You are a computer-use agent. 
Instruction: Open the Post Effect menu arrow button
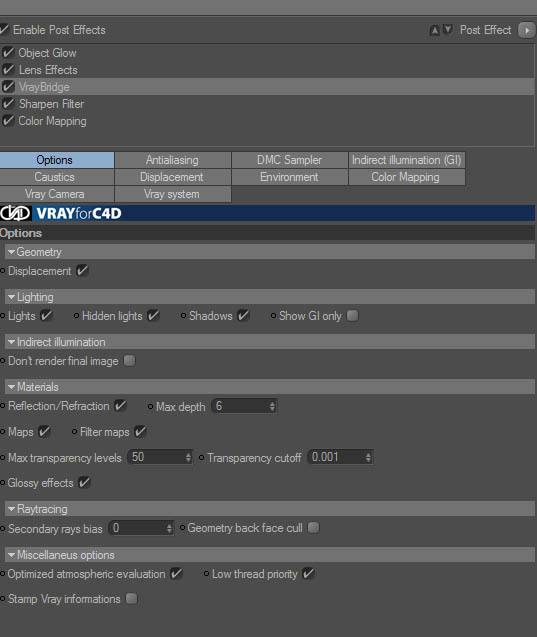click(526, 30)
